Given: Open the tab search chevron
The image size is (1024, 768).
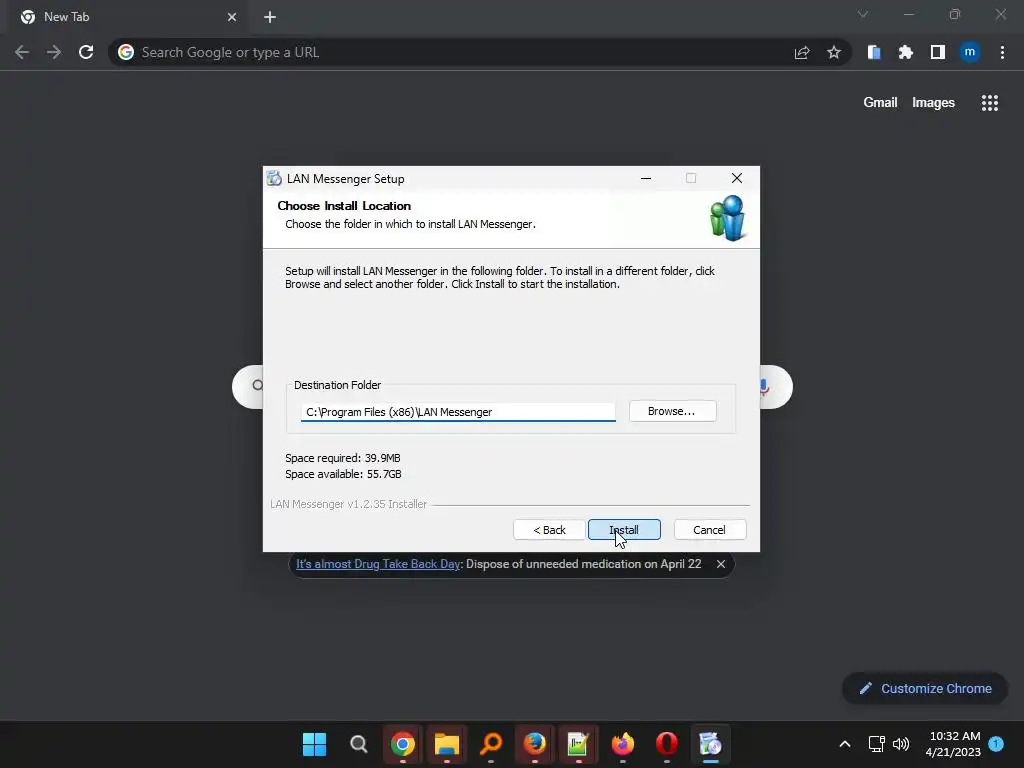Looking at the screenshot, I should [x=863, y=14].
